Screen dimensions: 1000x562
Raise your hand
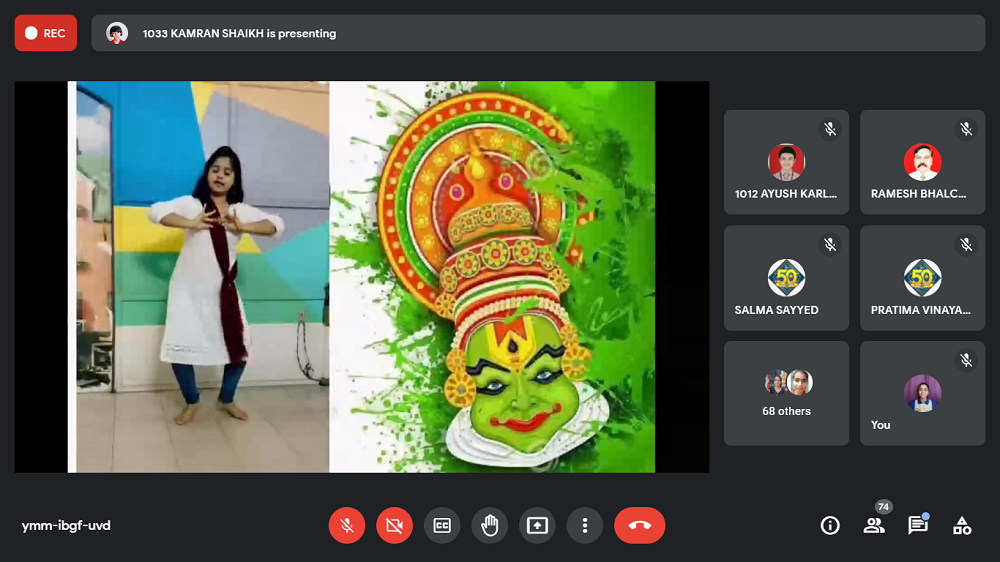click(x=489, y=525)
